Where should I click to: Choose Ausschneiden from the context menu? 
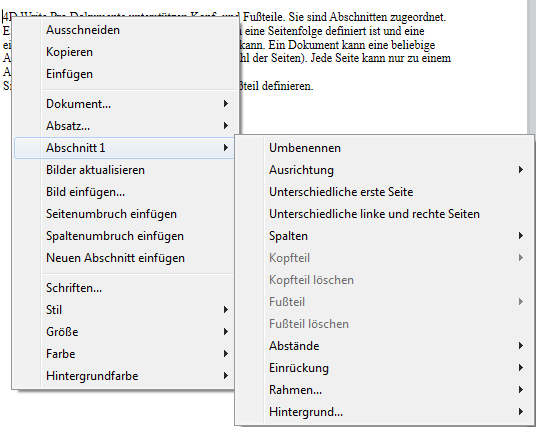point(125,30)
